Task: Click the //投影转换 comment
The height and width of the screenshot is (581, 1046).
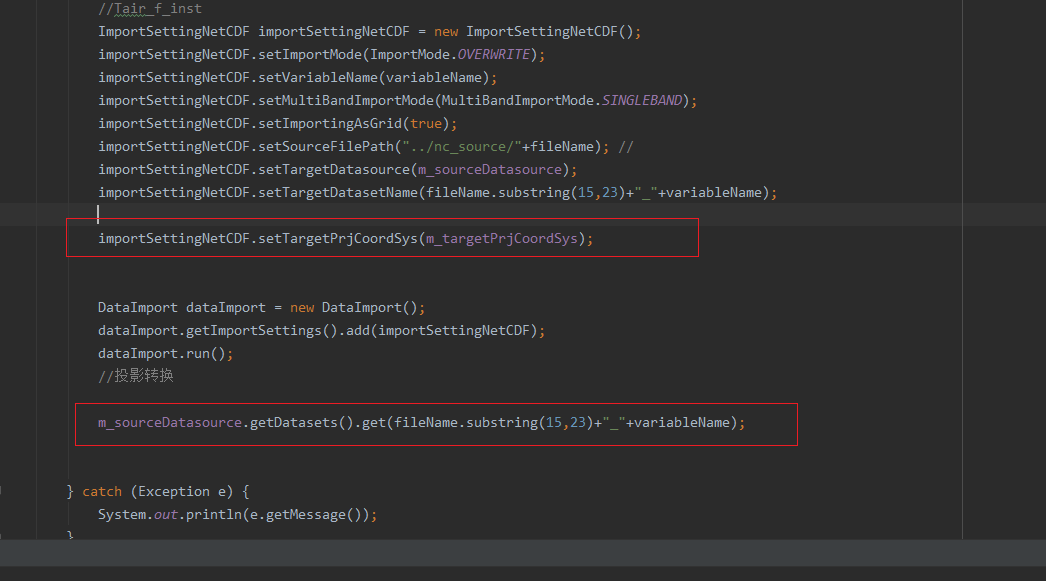Action: click(x=135, y=376)
